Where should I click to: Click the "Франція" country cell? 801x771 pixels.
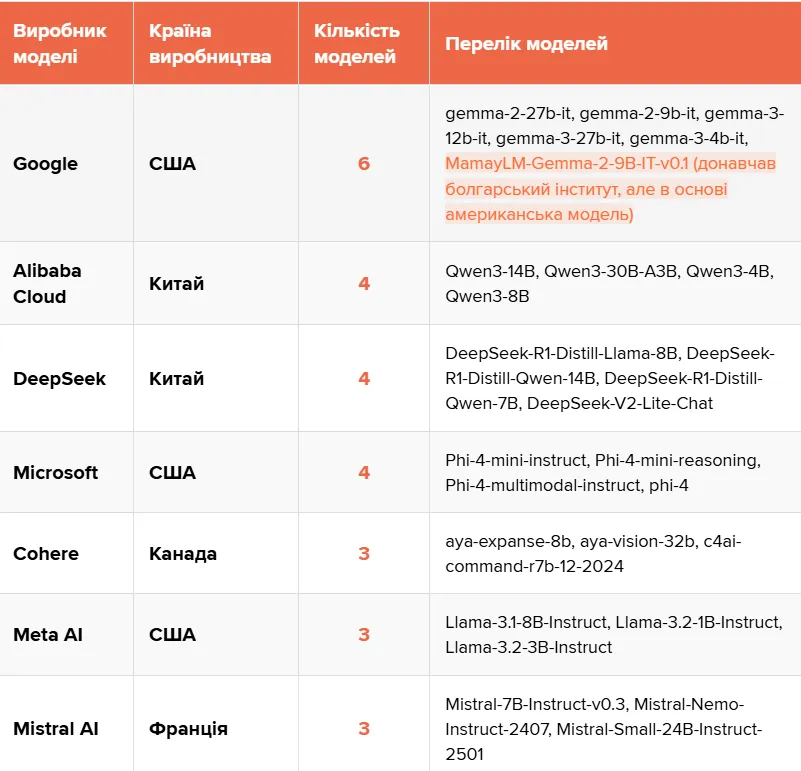coord(188,729)
